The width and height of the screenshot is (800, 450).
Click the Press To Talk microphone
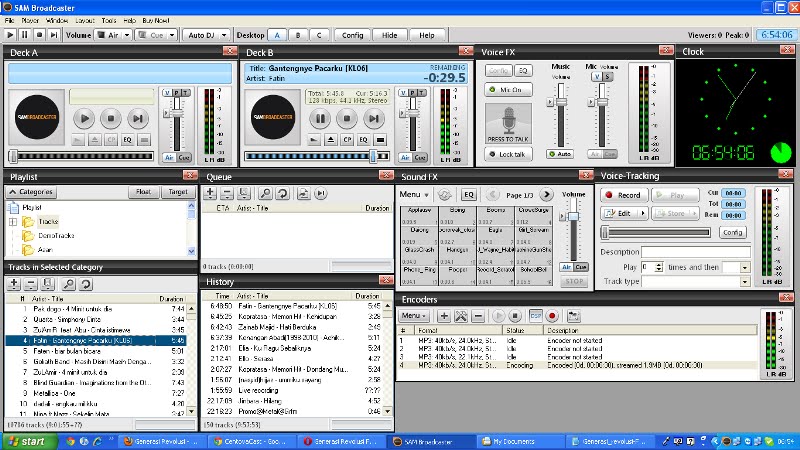coord(508,123)
